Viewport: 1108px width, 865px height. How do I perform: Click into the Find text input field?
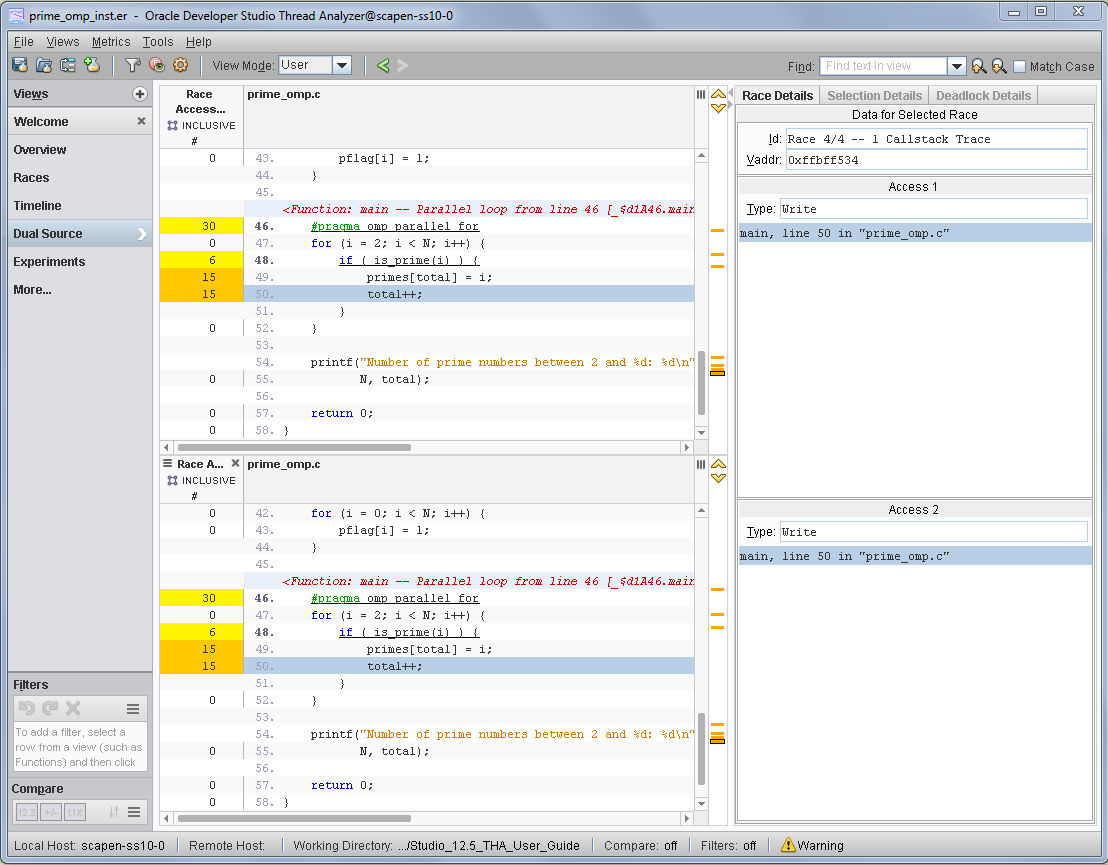[883, 66]
